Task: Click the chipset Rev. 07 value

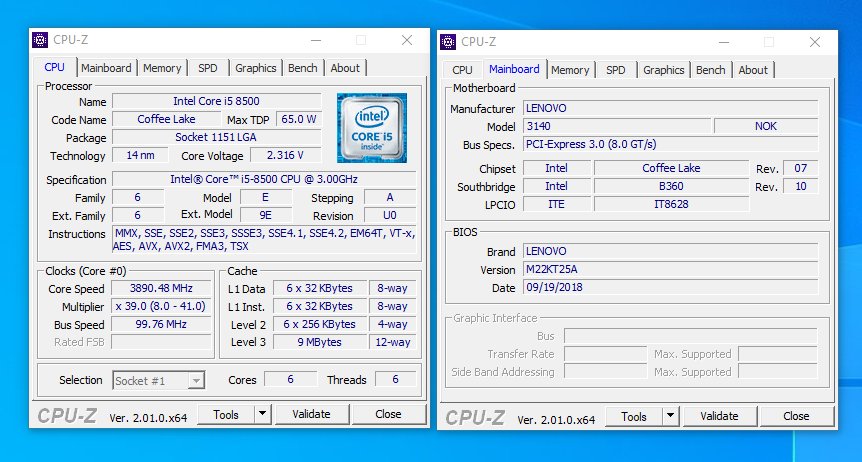Action: click(800, 168)
